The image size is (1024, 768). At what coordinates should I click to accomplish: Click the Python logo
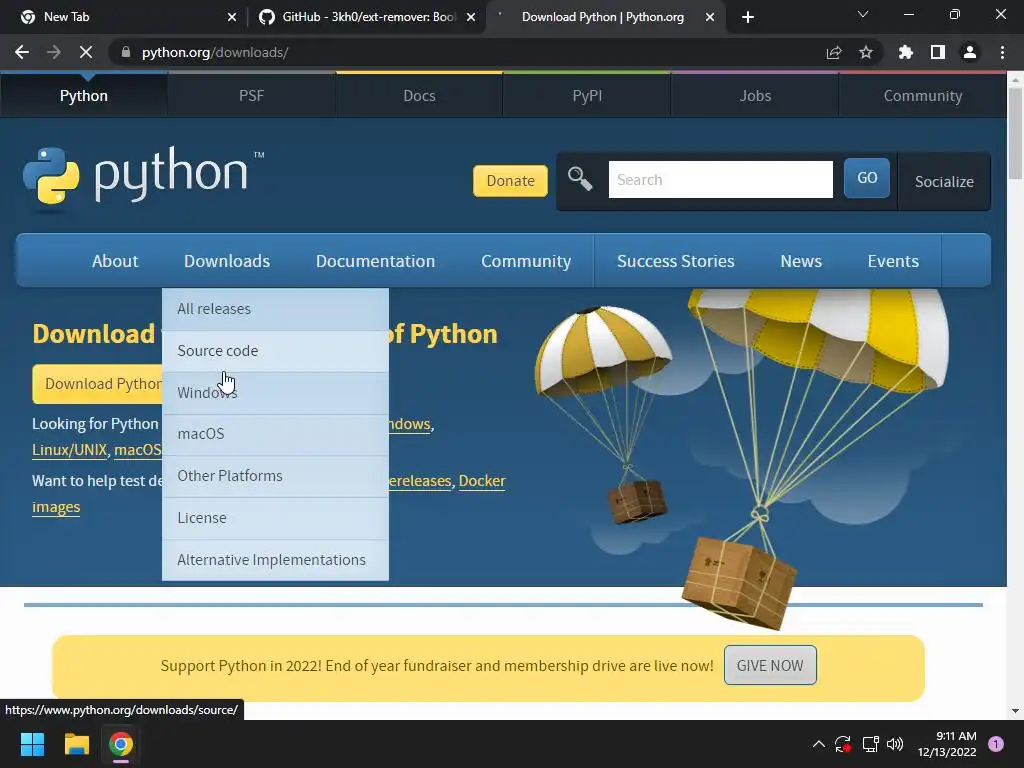pyautogui.click(x=144, y=176)
